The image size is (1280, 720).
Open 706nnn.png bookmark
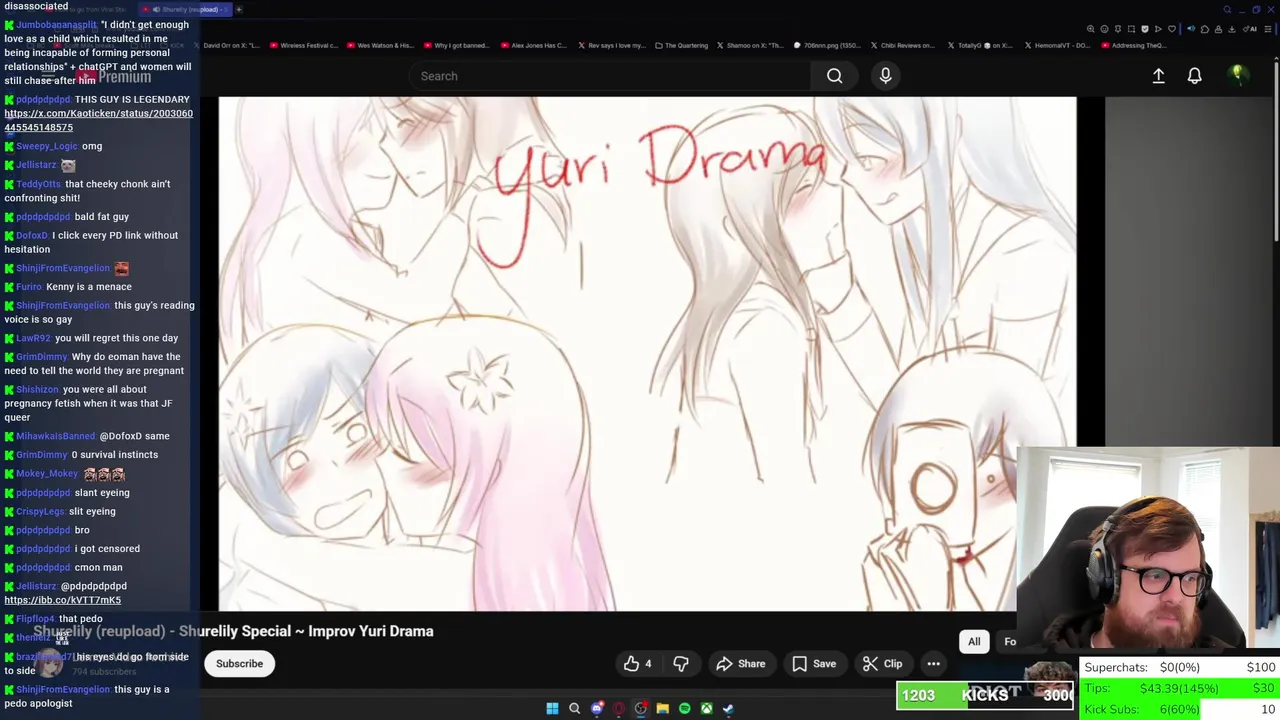point(828,45)
